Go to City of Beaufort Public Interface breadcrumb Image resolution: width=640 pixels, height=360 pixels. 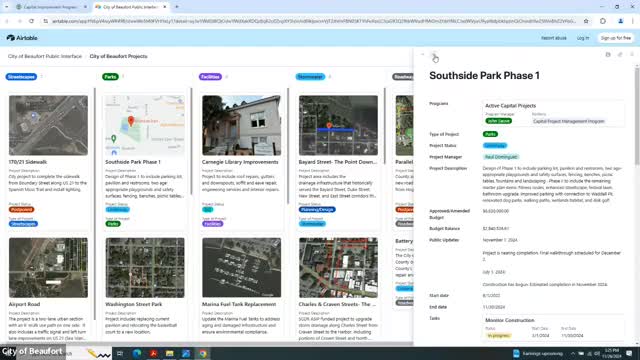tap(45, 56)
